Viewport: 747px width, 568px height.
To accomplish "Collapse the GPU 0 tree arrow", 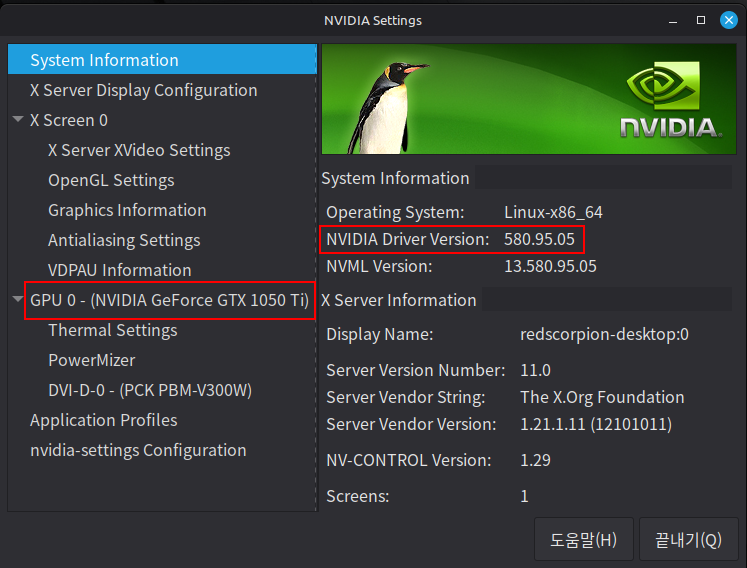I will (18, 299).
